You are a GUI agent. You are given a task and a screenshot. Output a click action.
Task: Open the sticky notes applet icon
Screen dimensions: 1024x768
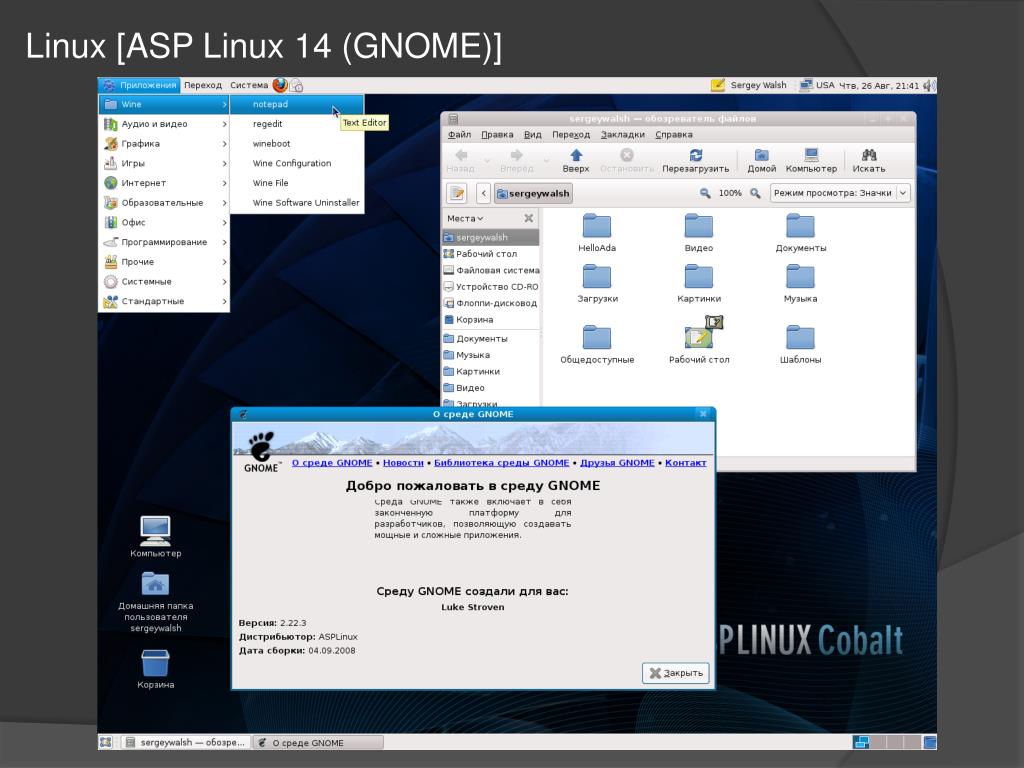[718, 85]
